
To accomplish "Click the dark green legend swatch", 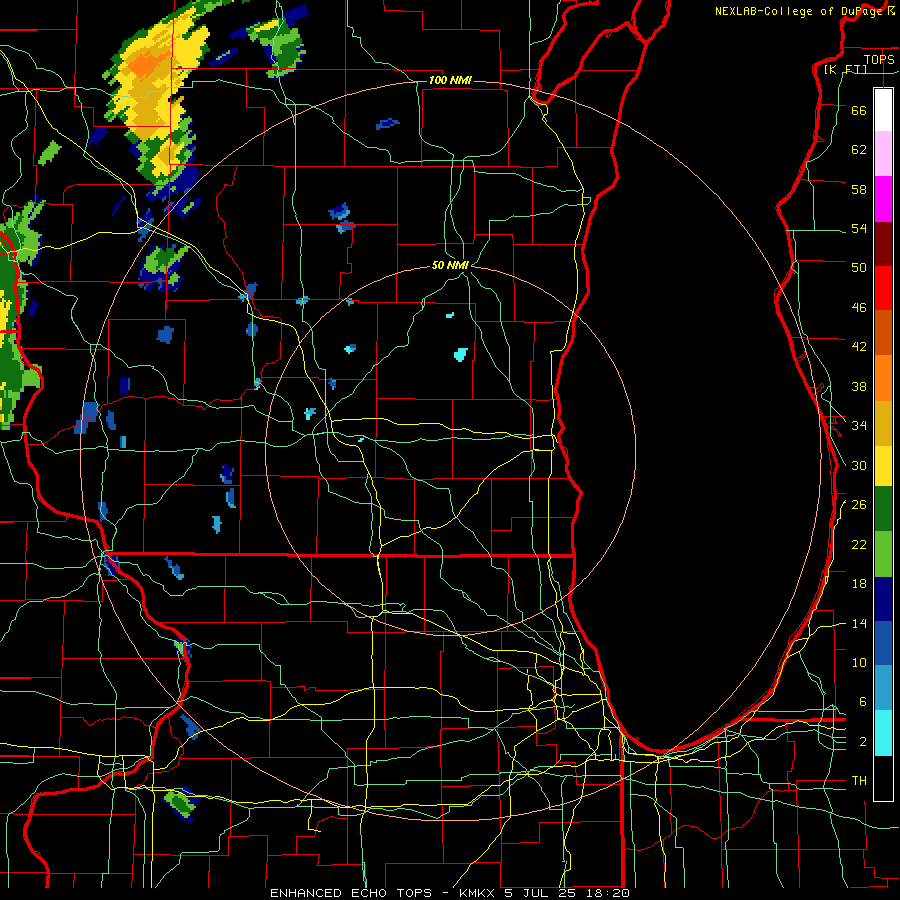I will (883, 509).
